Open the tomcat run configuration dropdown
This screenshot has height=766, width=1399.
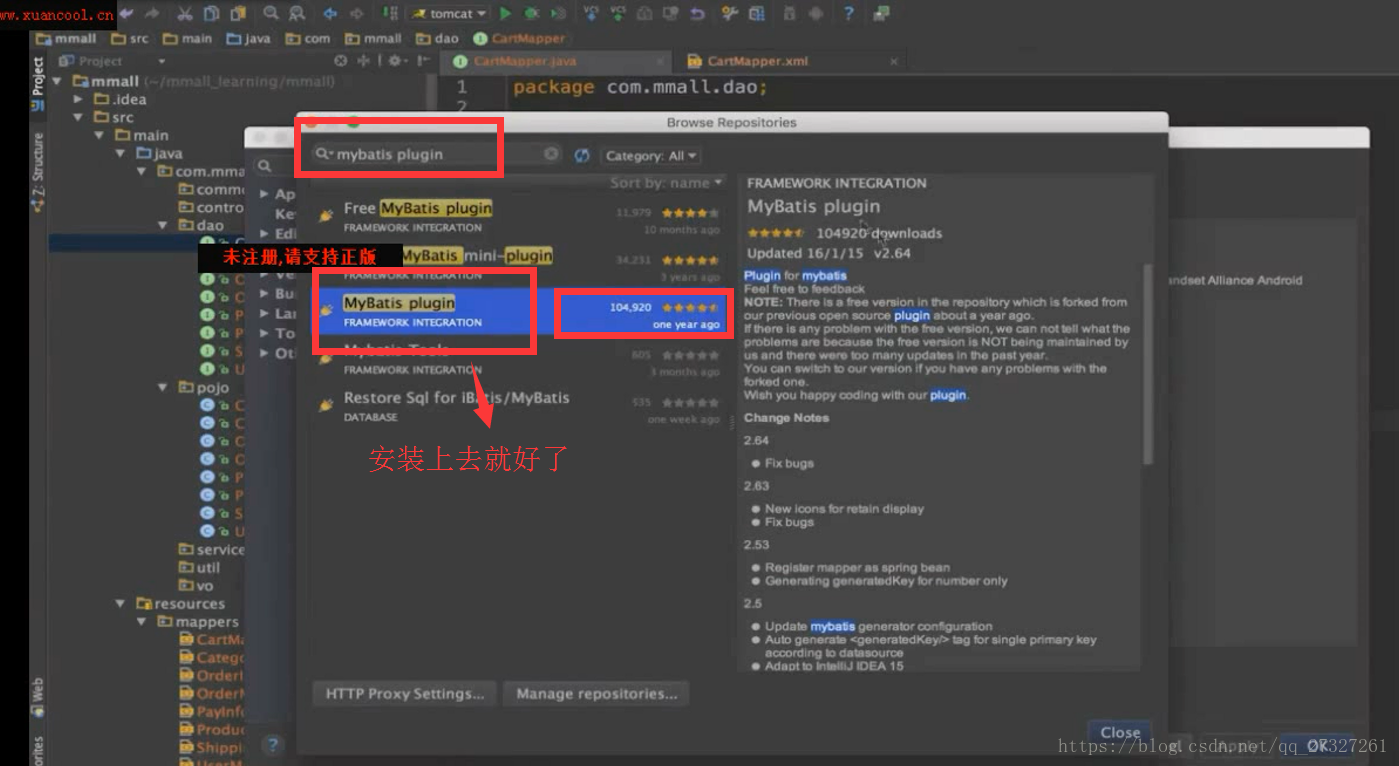pos(447,14)
